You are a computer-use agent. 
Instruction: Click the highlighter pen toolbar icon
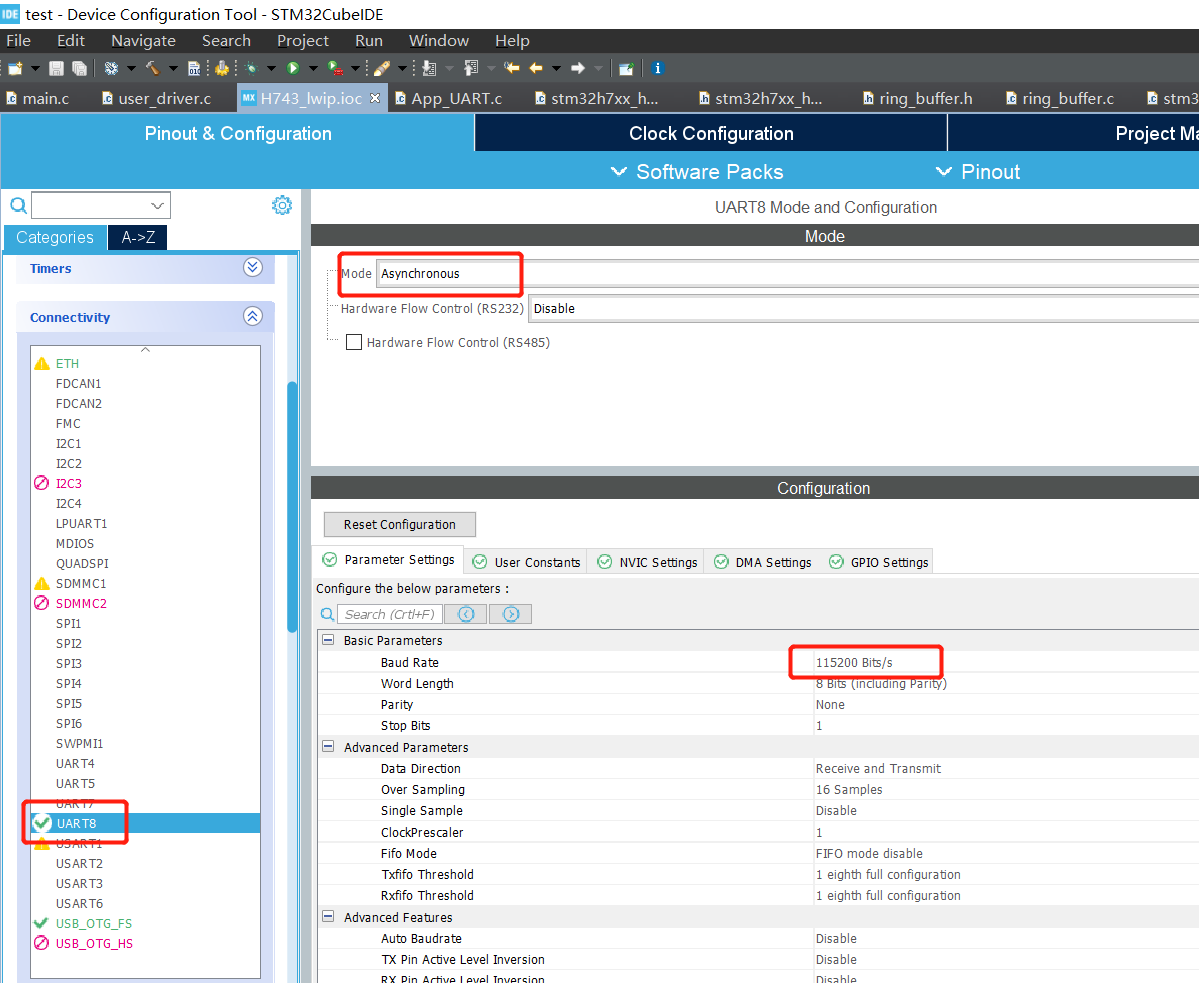(382, 69)
